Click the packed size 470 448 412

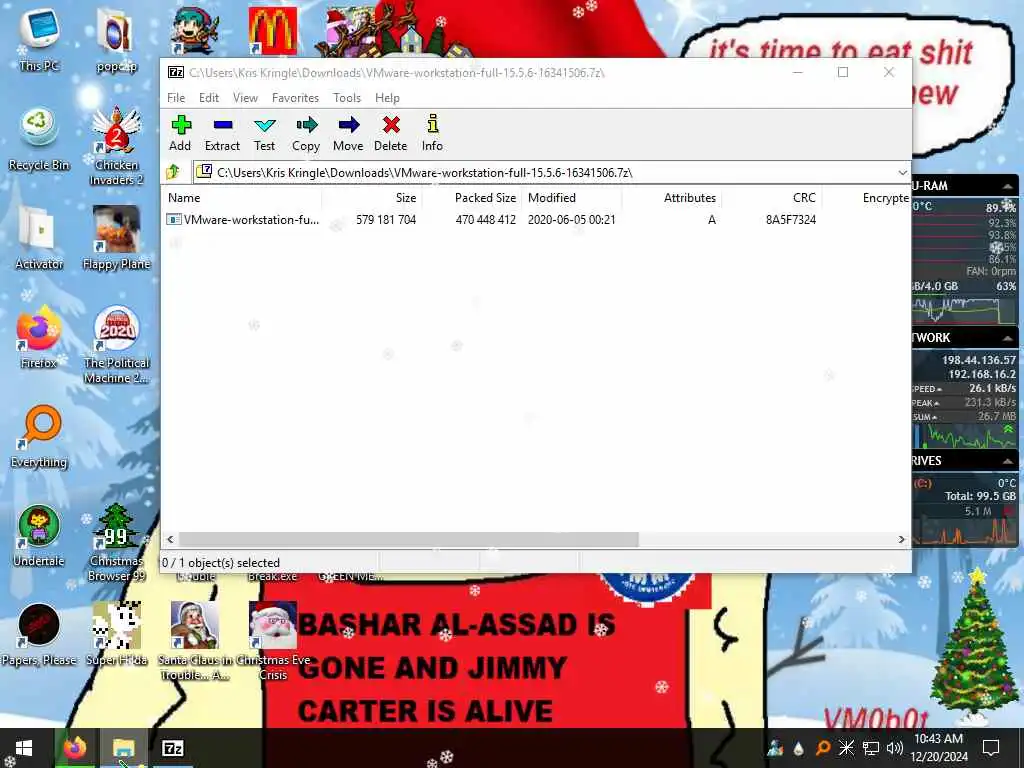coord(486,220)
